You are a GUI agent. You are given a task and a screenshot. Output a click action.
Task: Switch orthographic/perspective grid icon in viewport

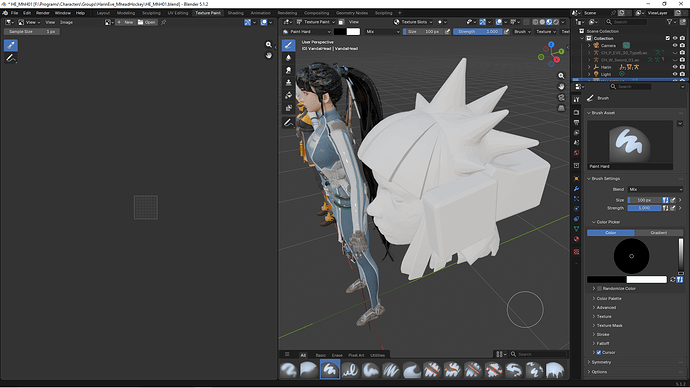(x=561, y=108)
